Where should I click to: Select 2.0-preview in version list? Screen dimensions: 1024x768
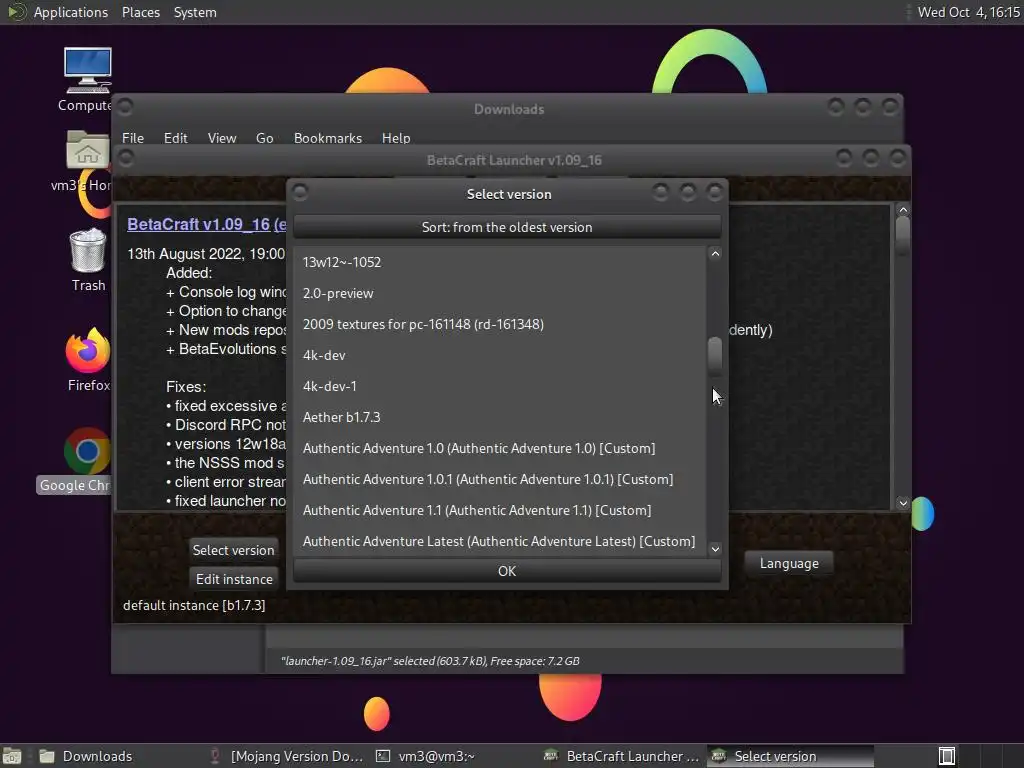pyautogui.click(x=500, y=293)
